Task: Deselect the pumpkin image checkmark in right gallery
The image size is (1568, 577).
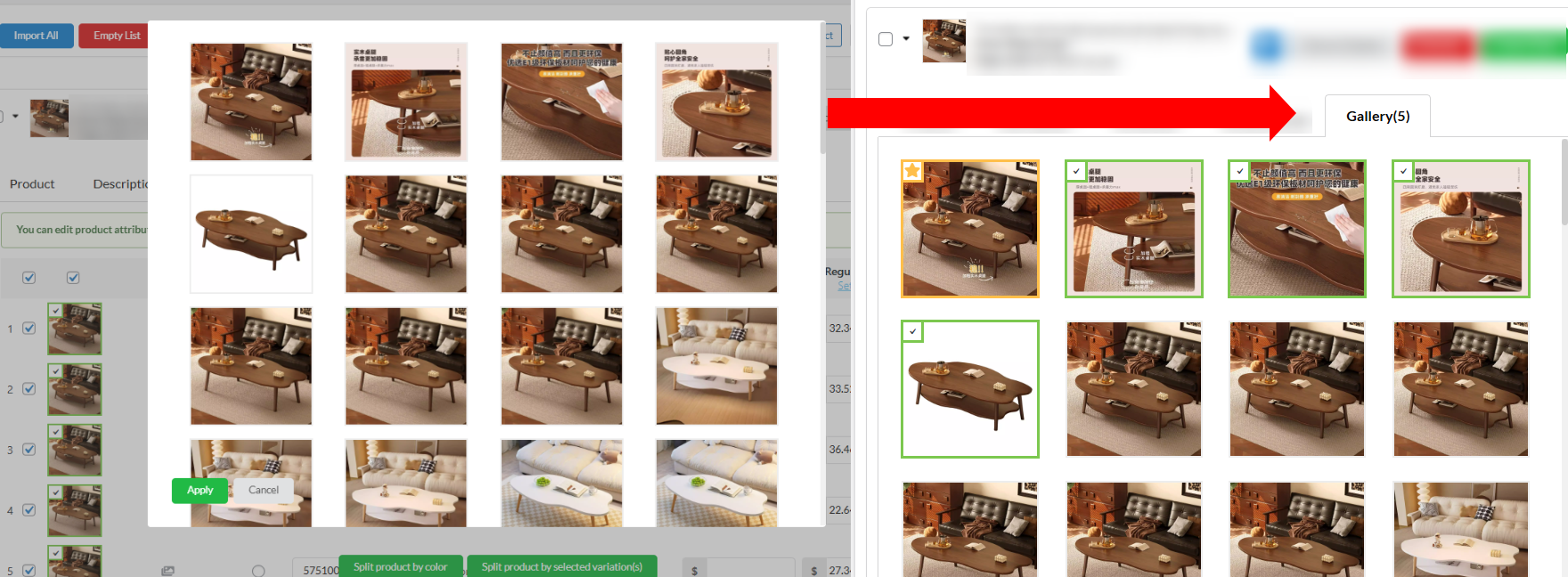Action: pos(1403,171)
